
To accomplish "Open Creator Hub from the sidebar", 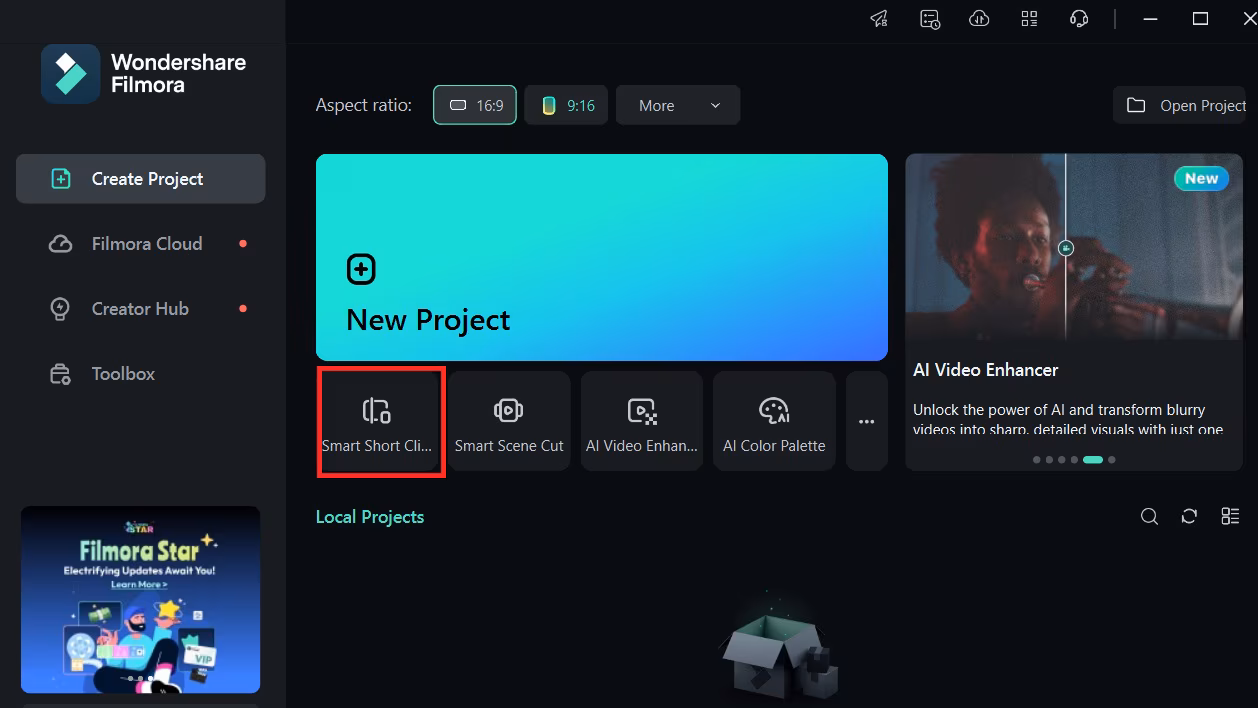I will click(141, 309).
